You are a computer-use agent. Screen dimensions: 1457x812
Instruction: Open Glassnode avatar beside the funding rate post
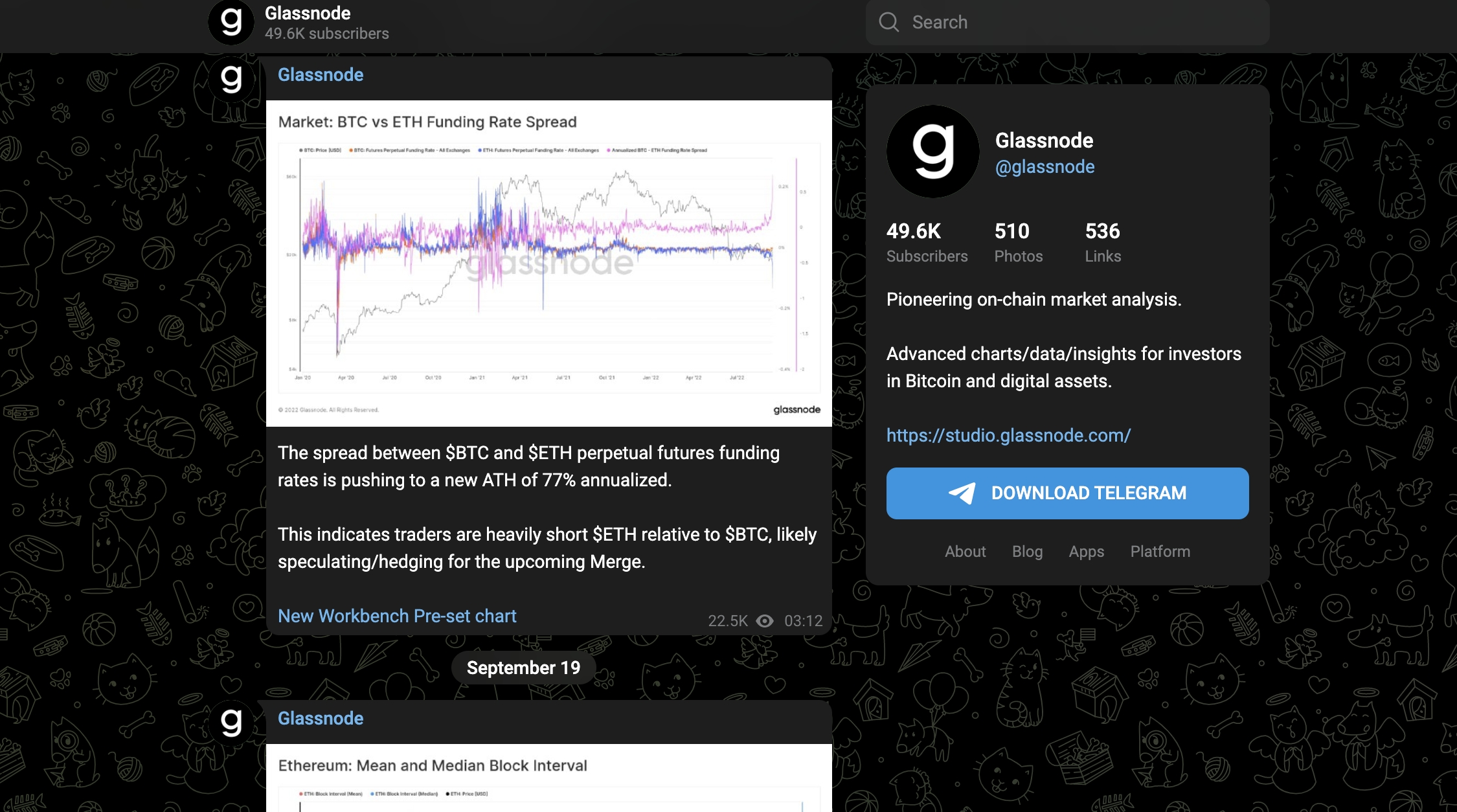[231, 80]
